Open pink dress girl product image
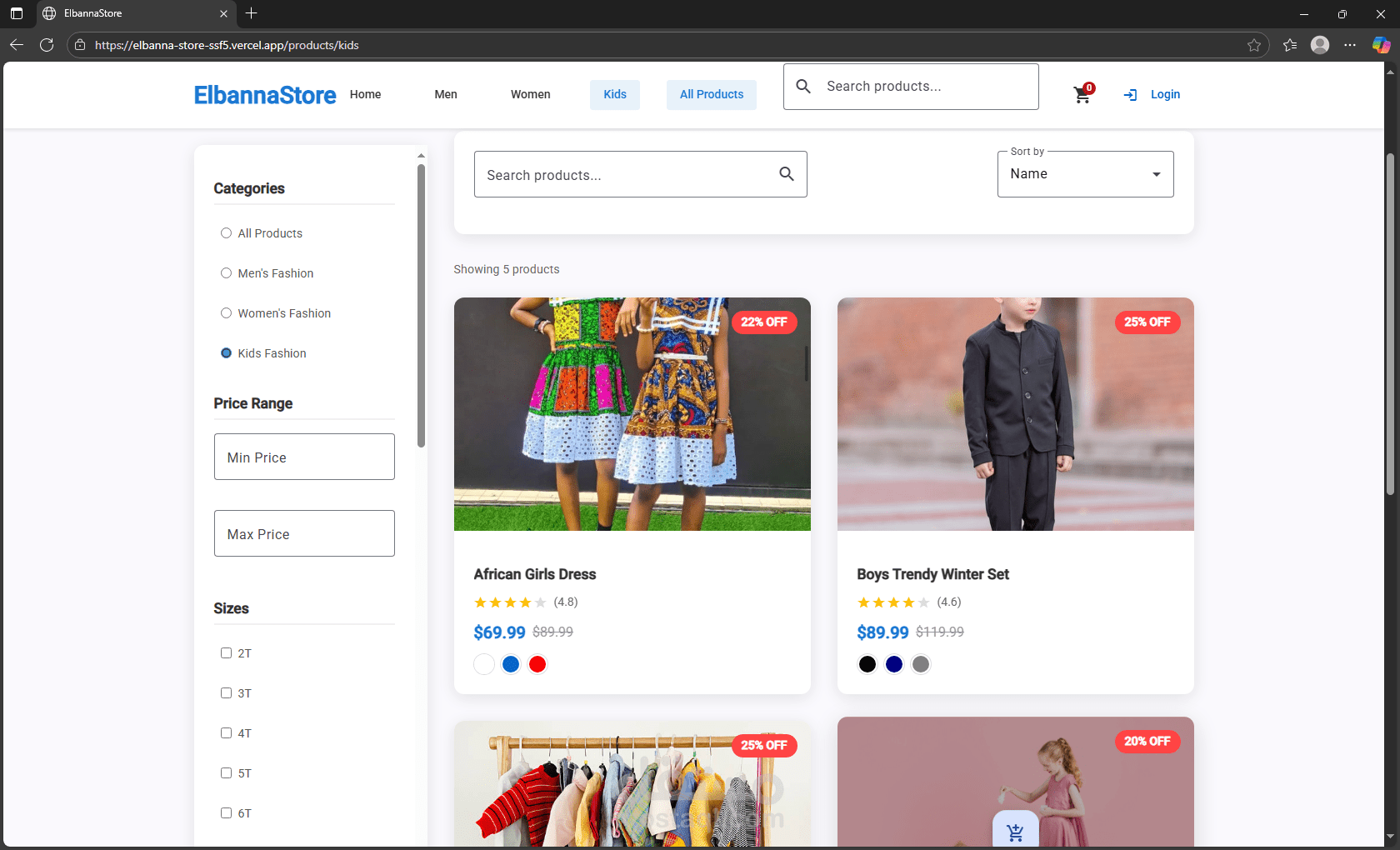 point(1016,782)
